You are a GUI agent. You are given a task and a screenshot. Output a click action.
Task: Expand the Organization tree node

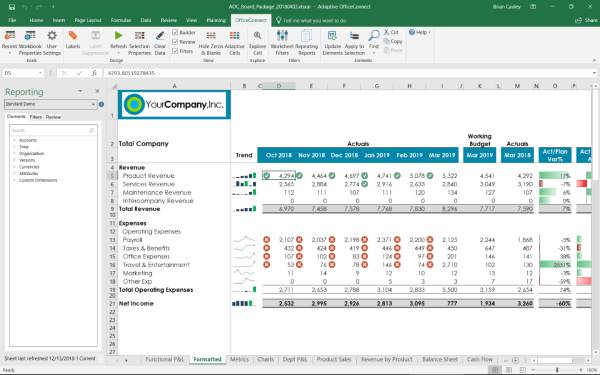tap(15, 153)
